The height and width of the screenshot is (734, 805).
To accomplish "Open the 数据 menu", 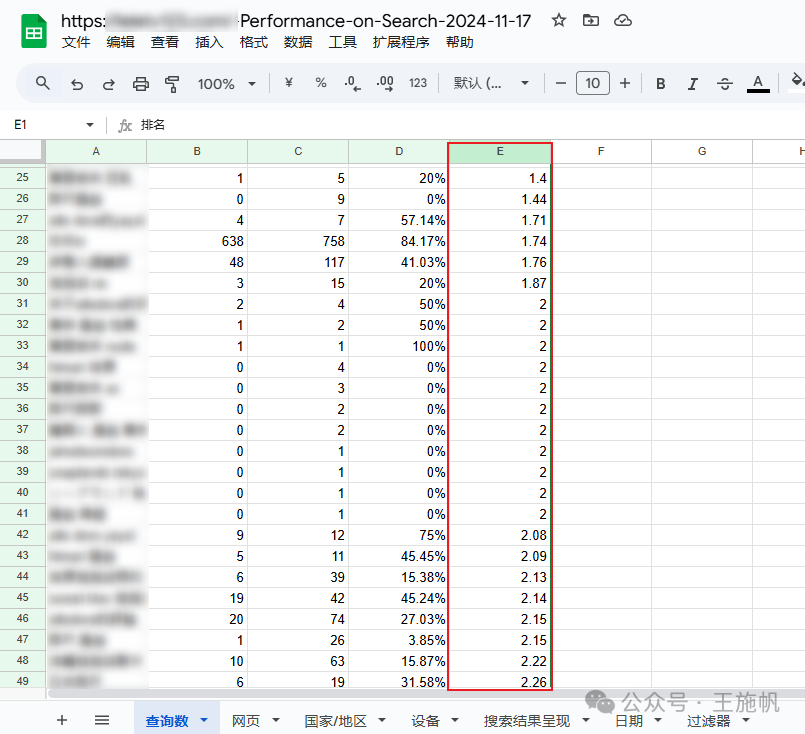I will (298, 42).
